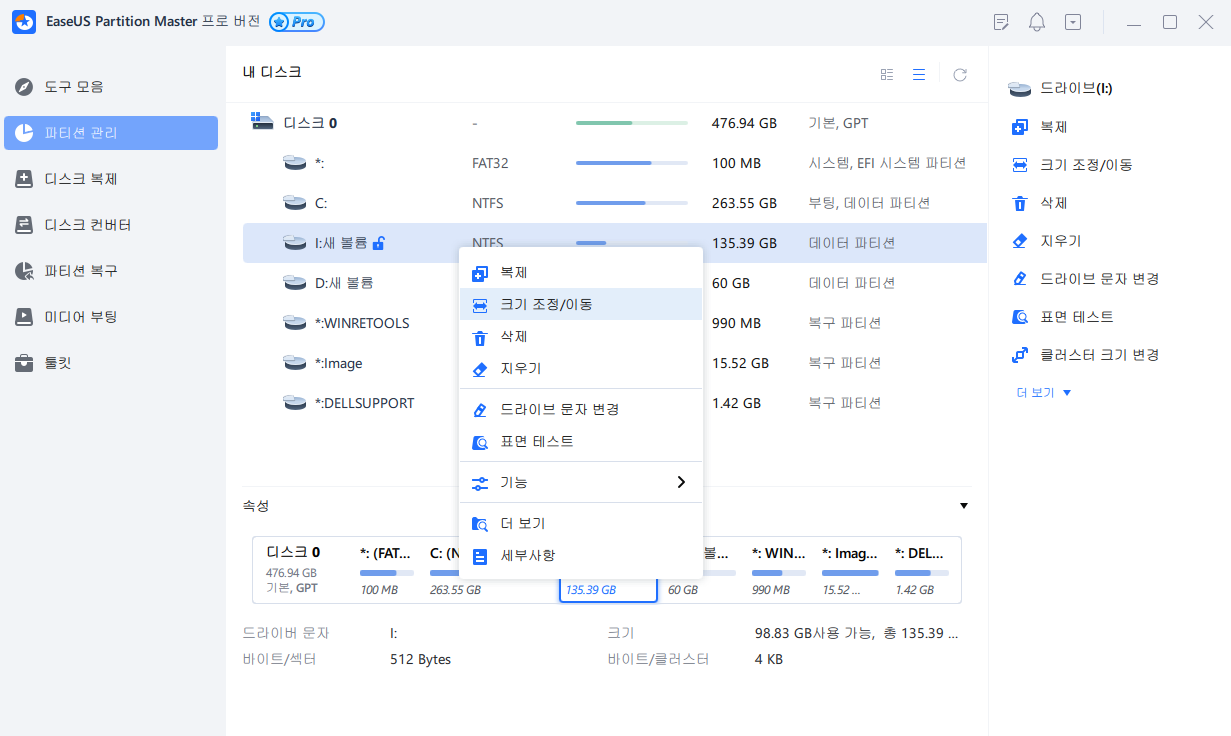
Task: Refresh the disk list
Action: [x=959, y=73]
